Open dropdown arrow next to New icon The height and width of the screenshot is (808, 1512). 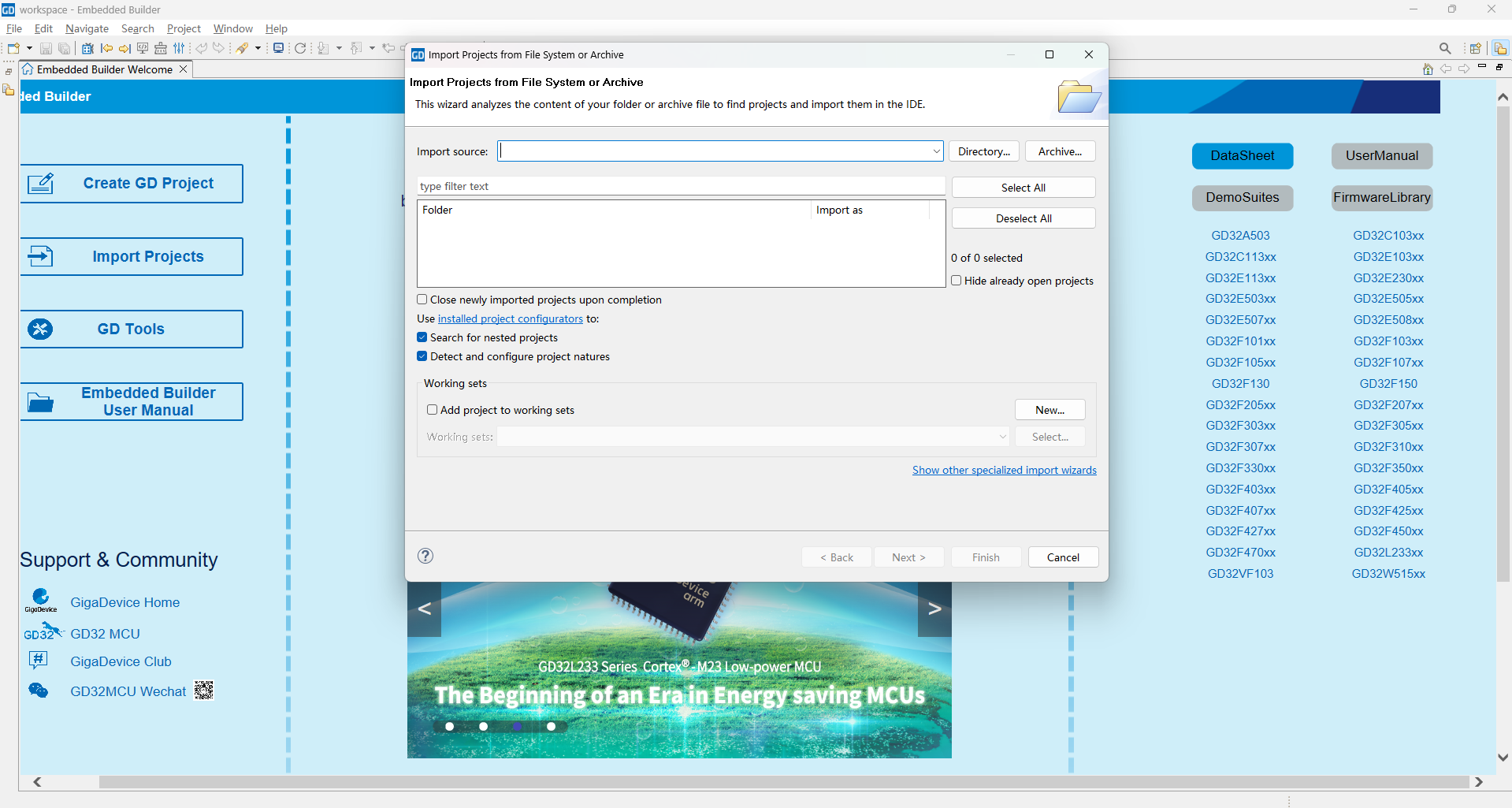pos(29,48)
